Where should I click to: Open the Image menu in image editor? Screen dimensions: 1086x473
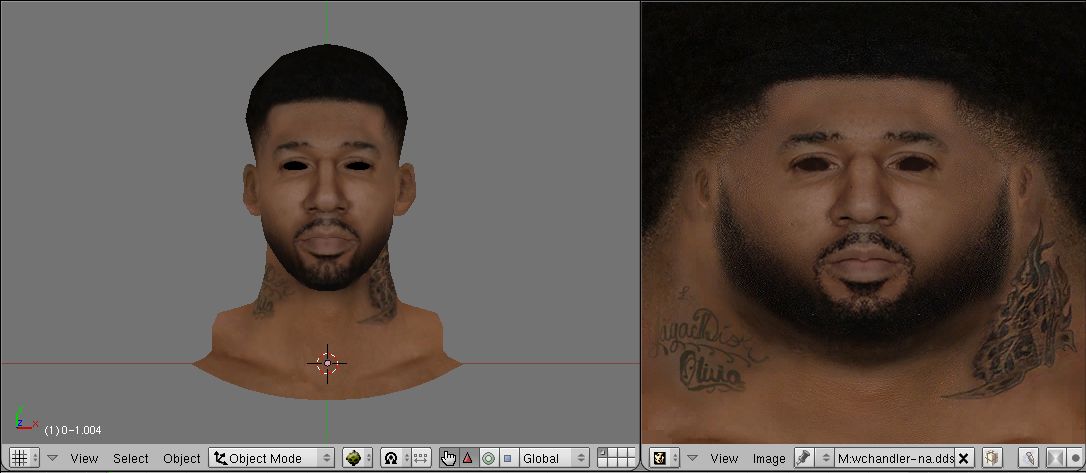768,458
